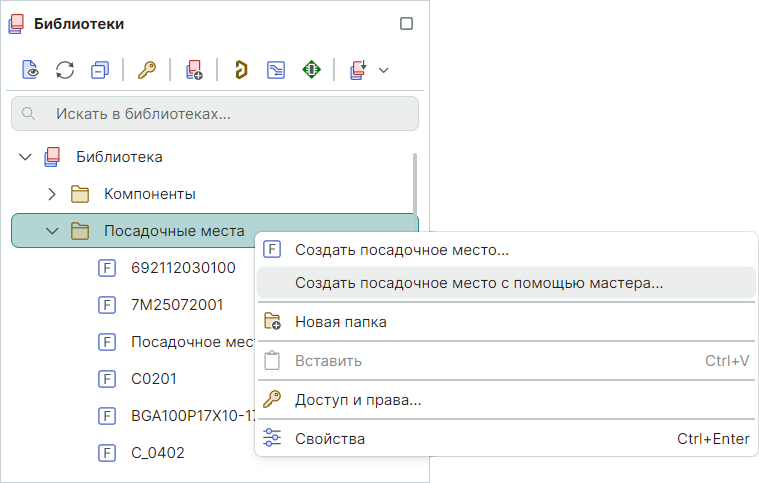Open dropdown arrow next to import library icon

[383, 70]
